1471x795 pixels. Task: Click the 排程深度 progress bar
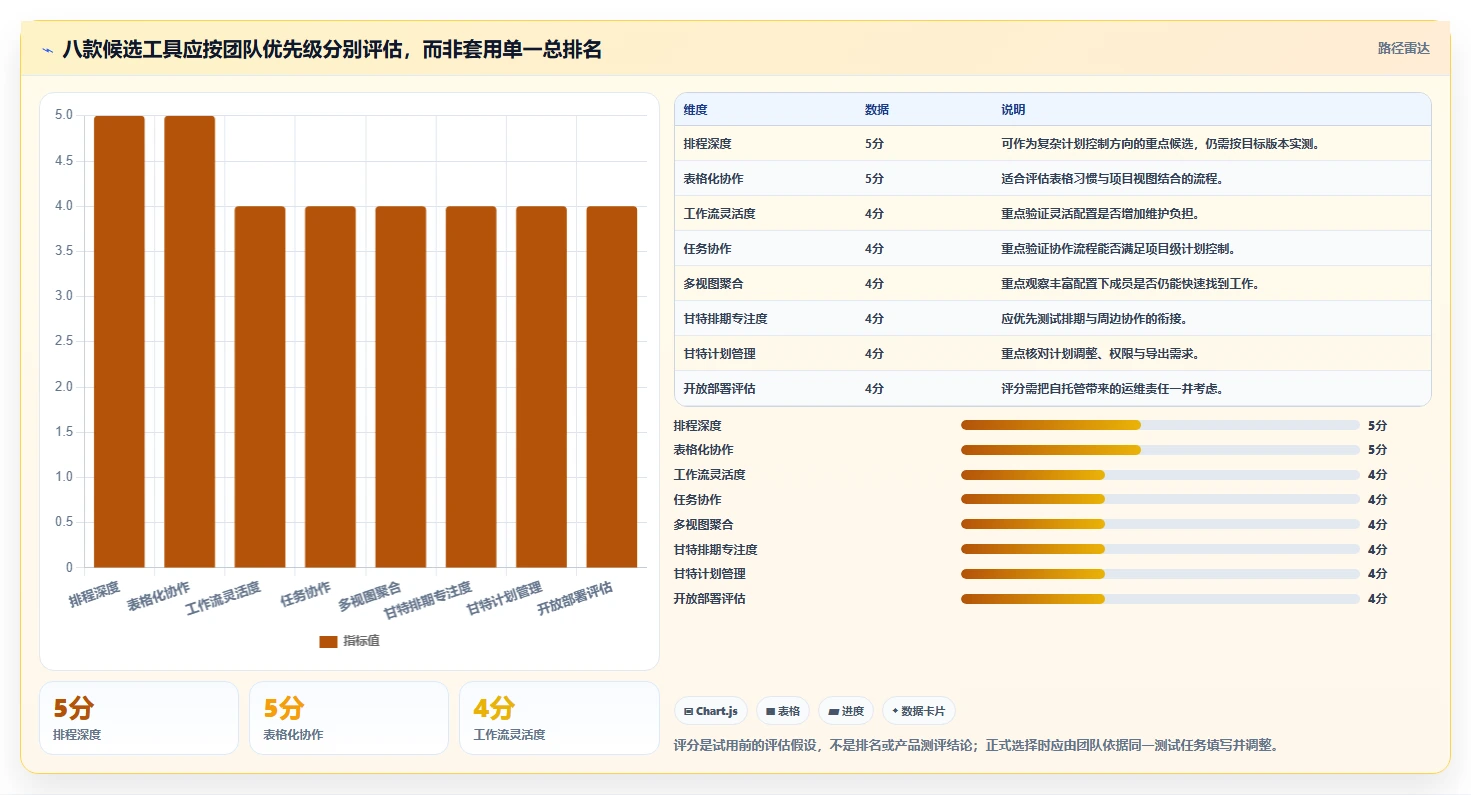pos(1160,425)
